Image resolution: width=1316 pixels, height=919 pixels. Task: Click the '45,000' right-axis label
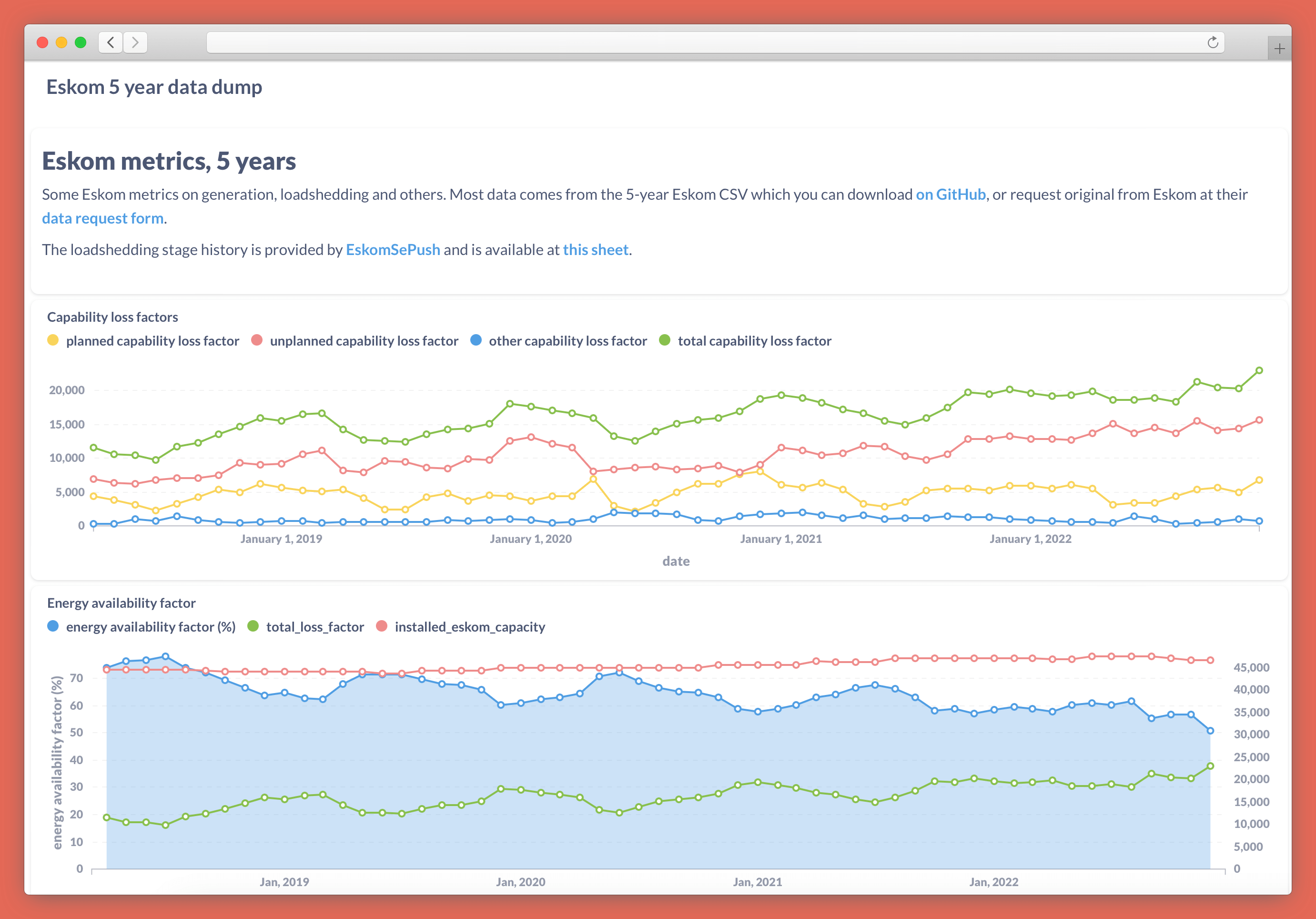point(1251,668)
